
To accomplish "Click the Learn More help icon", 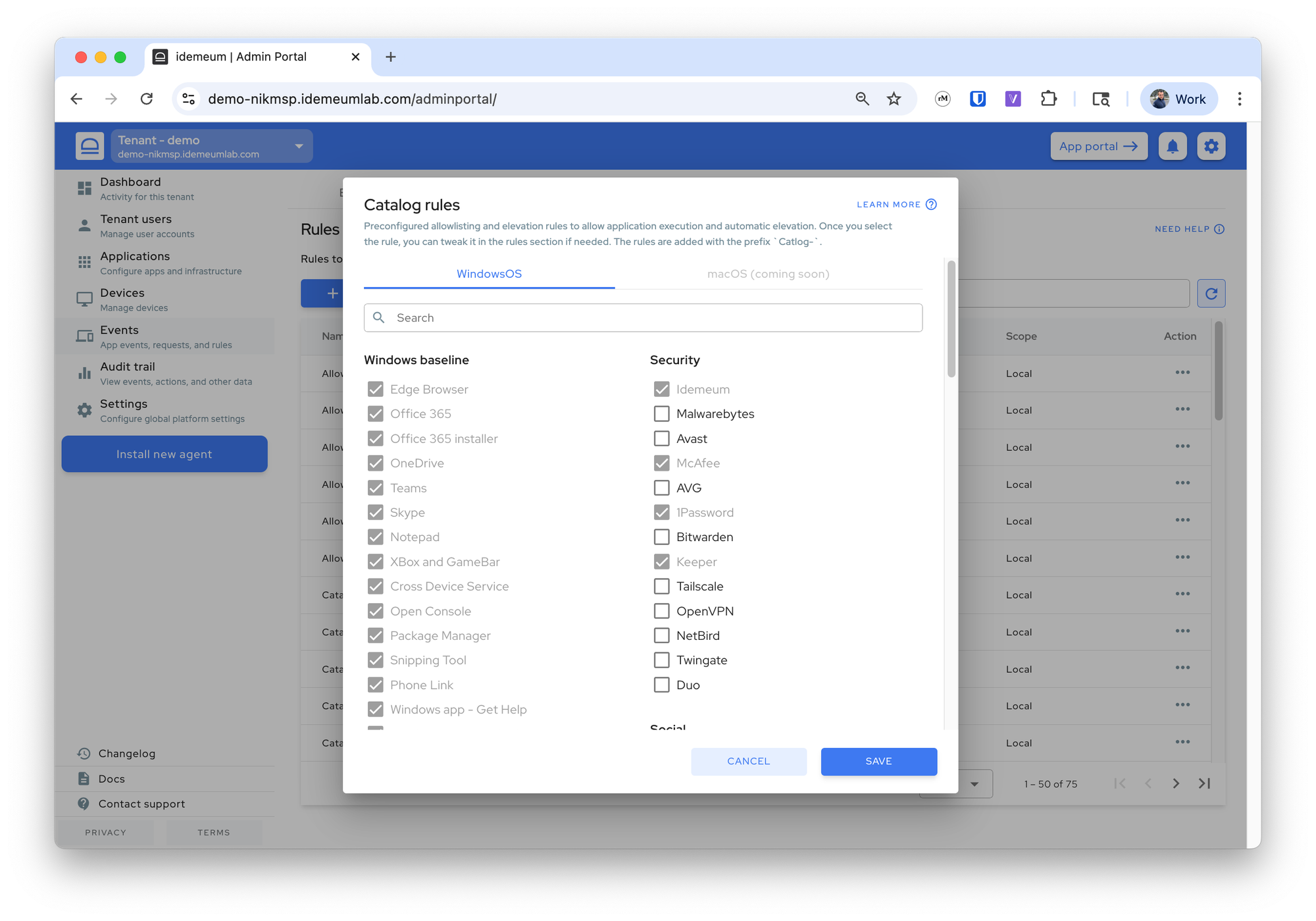I will pos(931,204).
